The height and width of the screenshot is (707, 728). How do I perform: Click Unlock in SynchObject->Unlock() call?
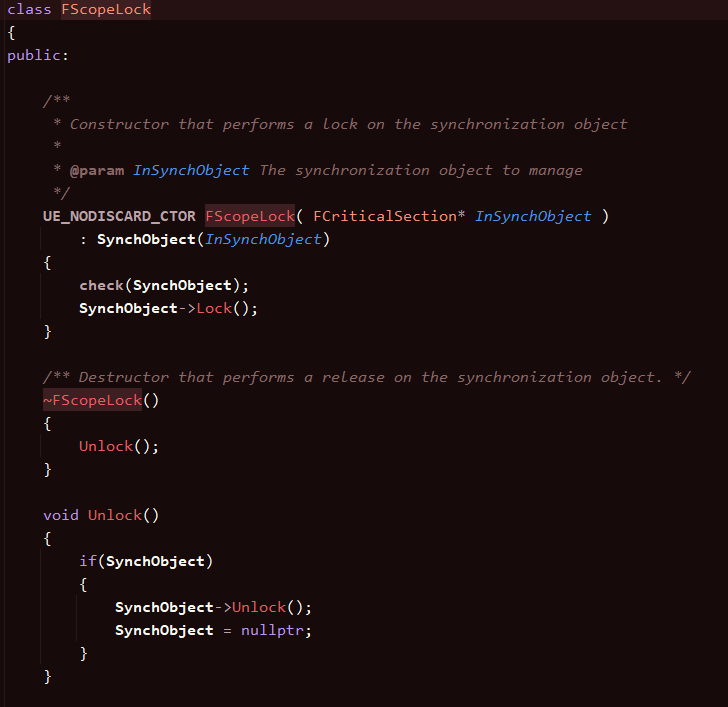pos(258,607)
